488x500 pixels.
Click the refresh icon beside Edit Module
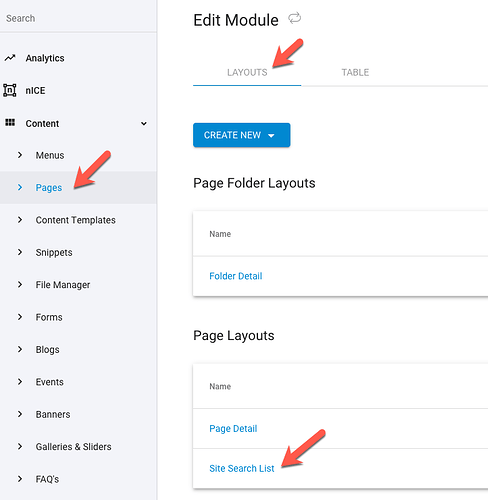point(295,18)
